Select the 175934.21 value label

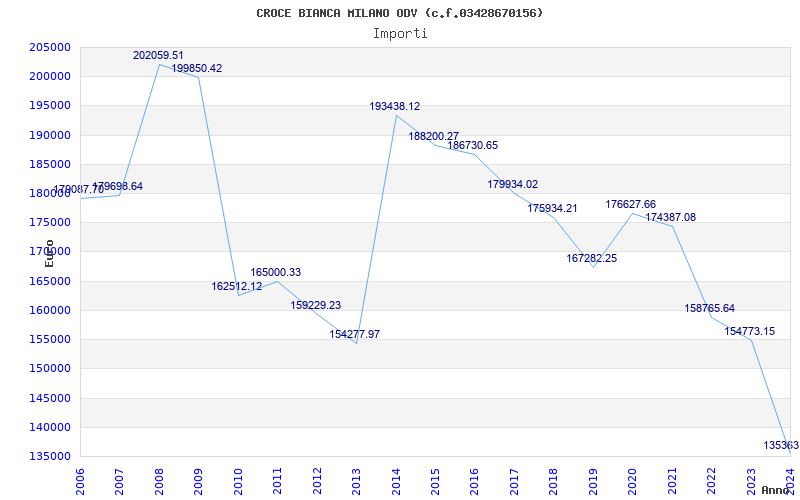tap(552, 208)
